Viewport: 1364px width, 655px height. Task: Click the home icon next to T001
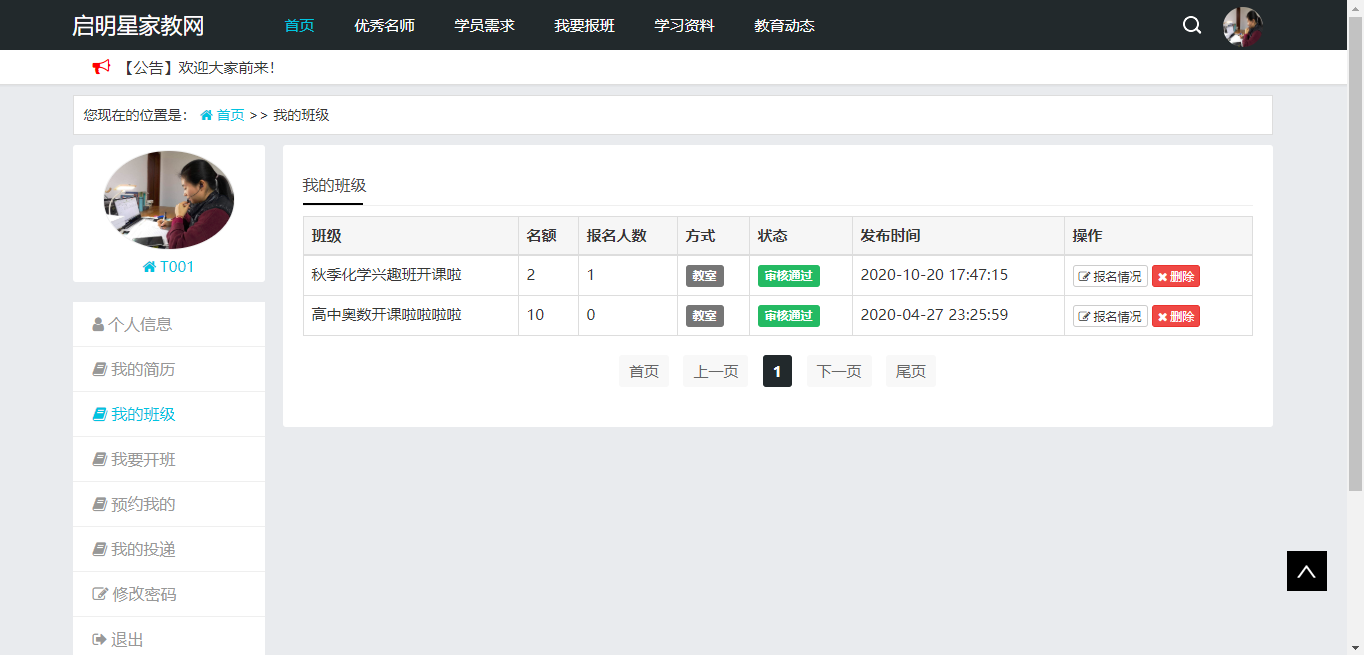click(149, 267)
